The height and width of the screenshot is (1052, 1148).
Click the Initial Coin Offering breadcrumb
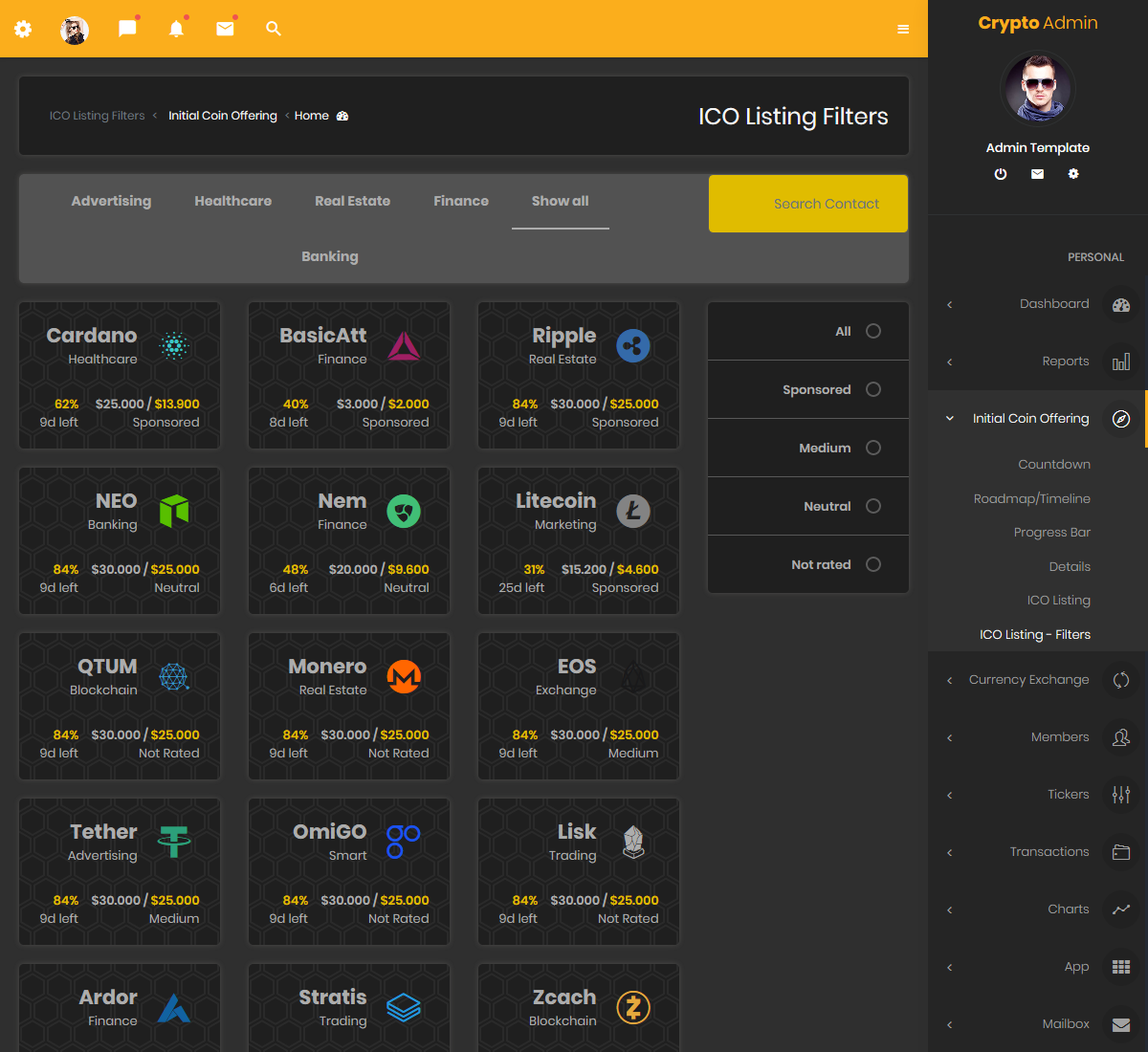(223, 116)
